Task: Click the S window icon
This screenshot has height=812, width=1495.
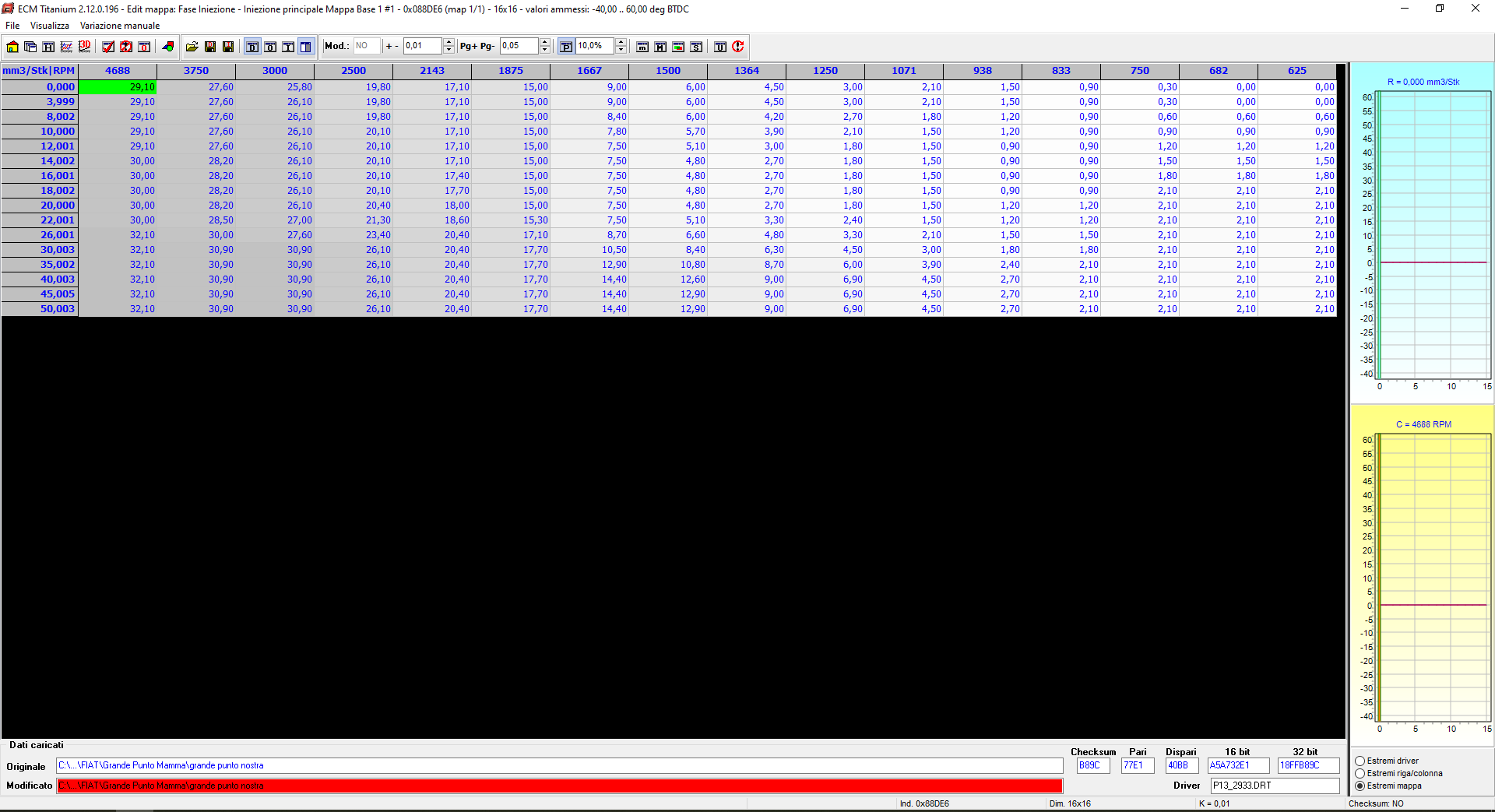Action: (696, 47)
